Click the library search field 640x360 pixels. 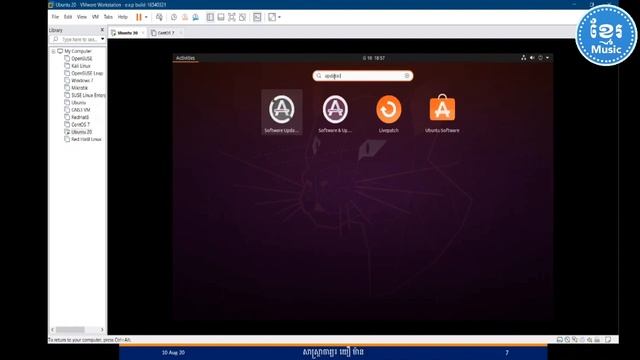point(76,39)
